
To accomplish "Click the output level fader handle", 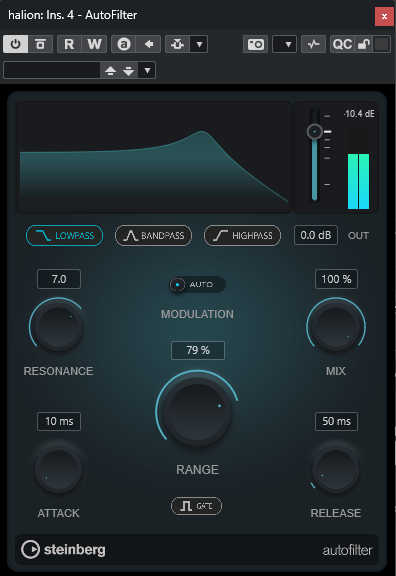I will click(x=314, y=132).
